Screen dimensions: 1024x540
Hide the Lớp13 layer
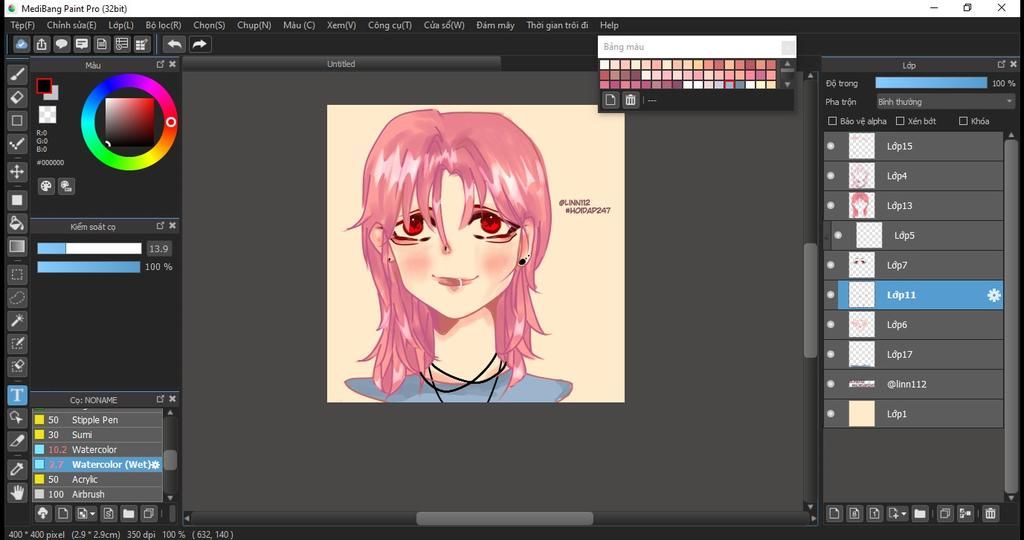[831, 206]
